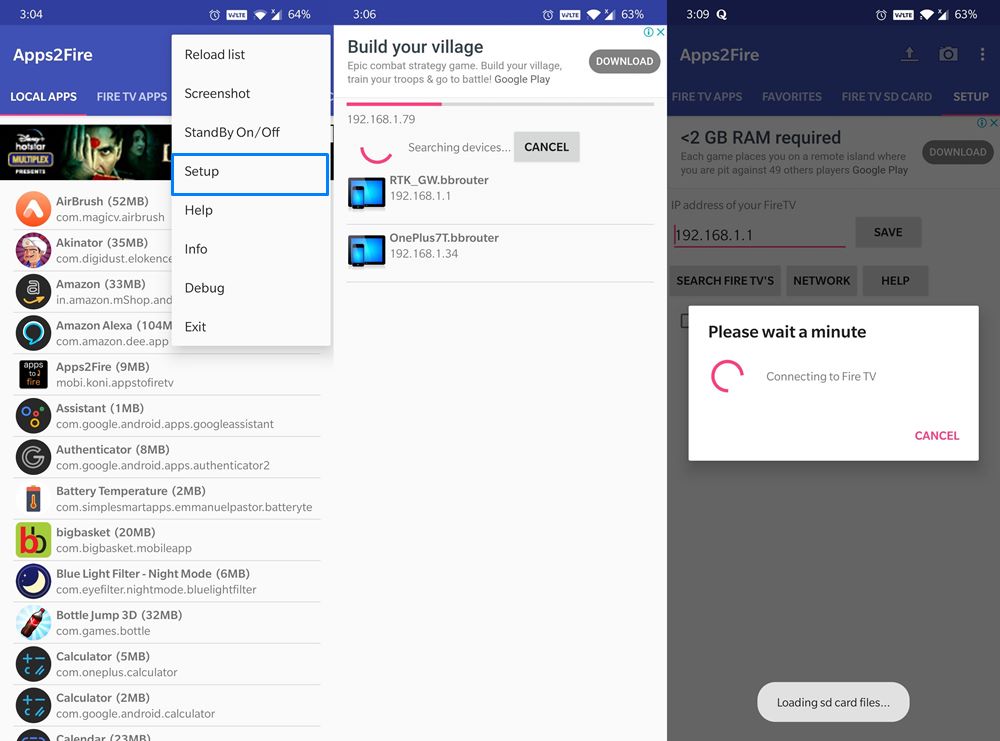Save the Fire TV IP address
The height and width of the screenshot is (741, 1000).
888,232
